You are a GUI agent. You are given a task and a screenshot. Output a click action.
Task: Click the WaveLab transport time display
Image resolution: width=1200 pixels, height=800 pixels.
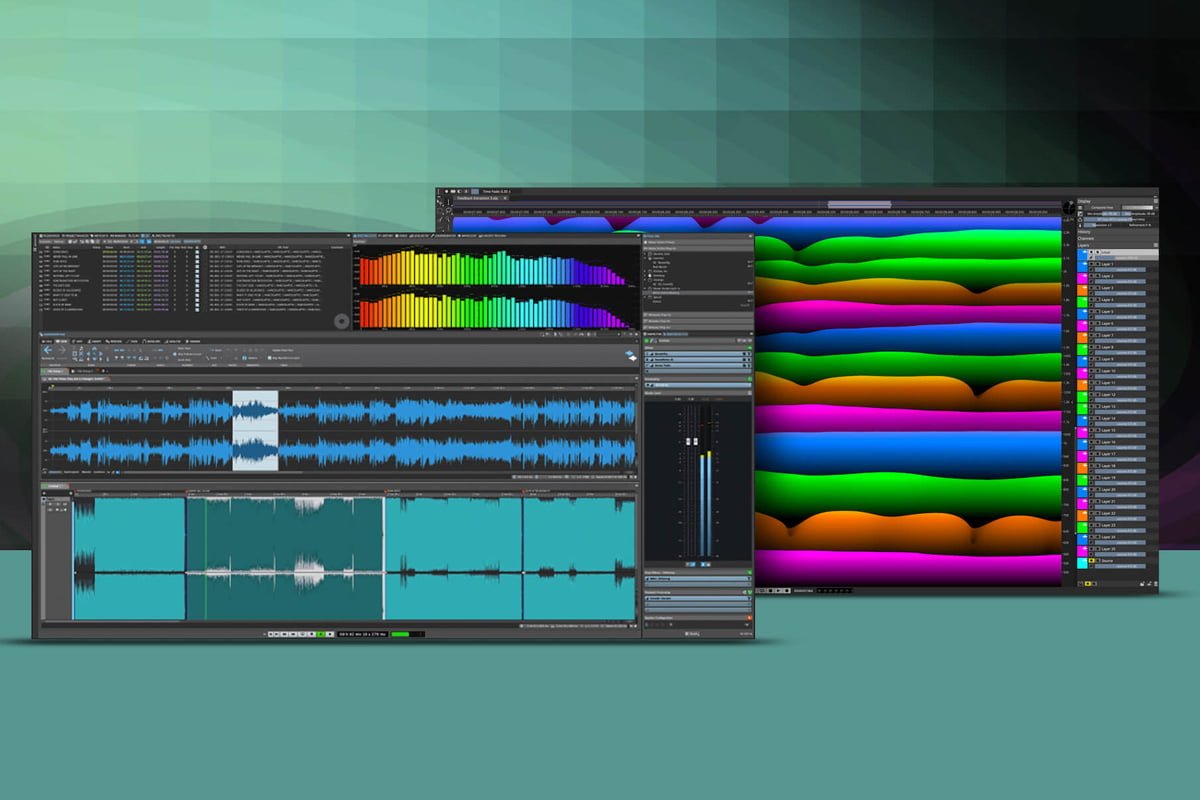(x=363, y=634)
